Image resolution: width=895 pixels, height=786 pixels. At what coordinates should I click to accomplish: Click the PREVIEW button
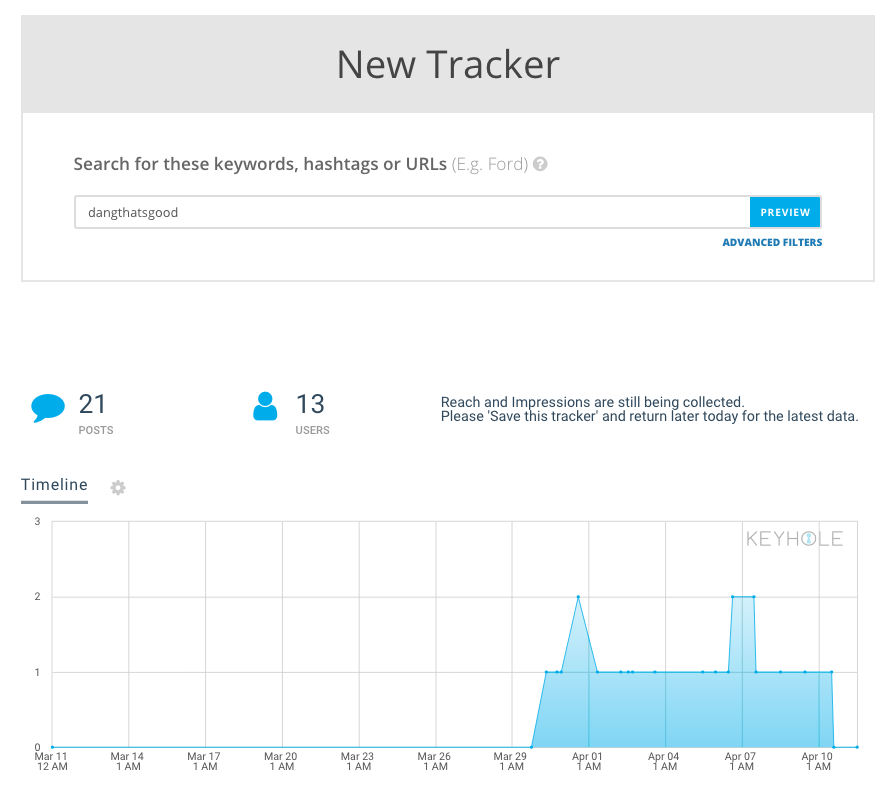point(785,212)
